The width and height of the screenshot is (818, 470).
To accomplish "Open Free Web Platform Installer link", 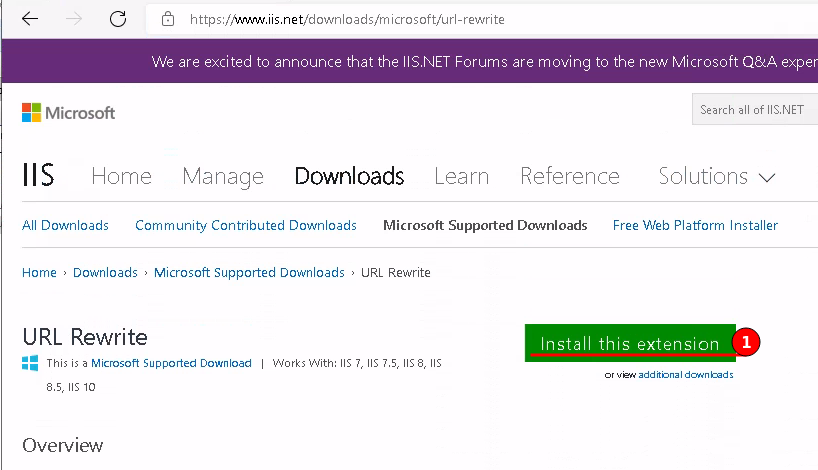I will pos(695,225).
